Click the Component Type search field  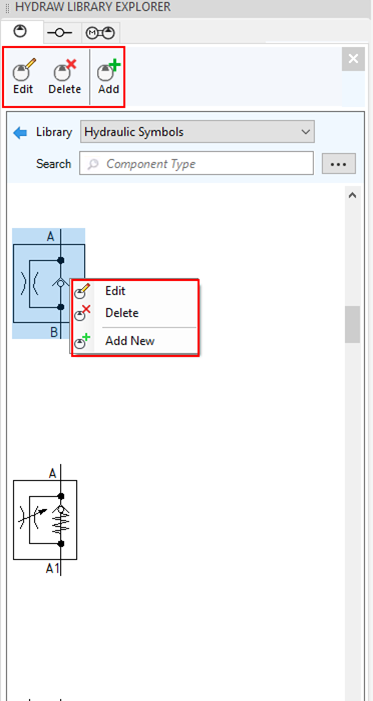[196, 164]
